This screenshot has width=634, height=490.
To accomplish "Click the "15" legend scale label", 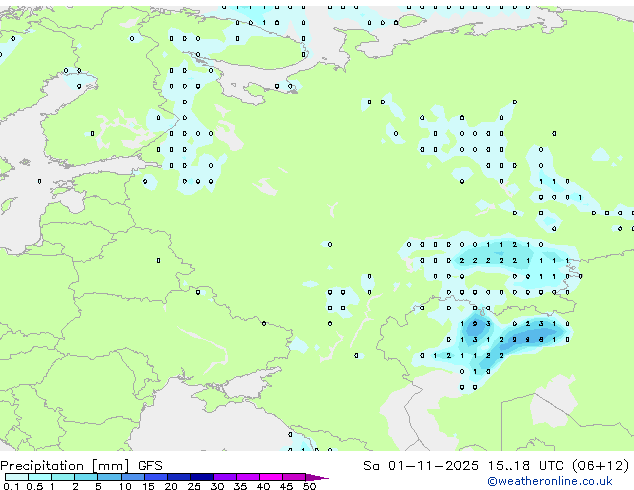I will [x=148, y=486].
